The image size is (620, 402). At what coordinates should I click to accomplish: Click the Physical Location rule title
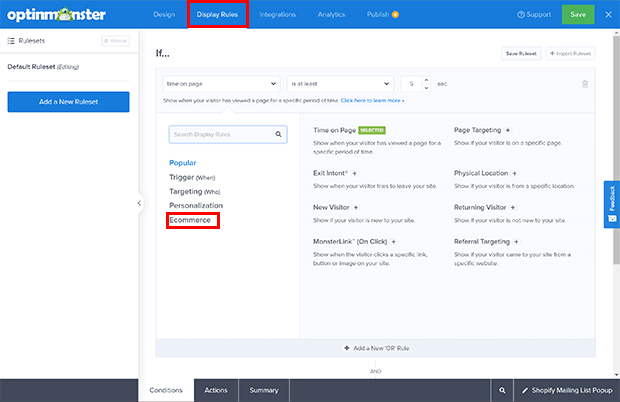(481, 173)
